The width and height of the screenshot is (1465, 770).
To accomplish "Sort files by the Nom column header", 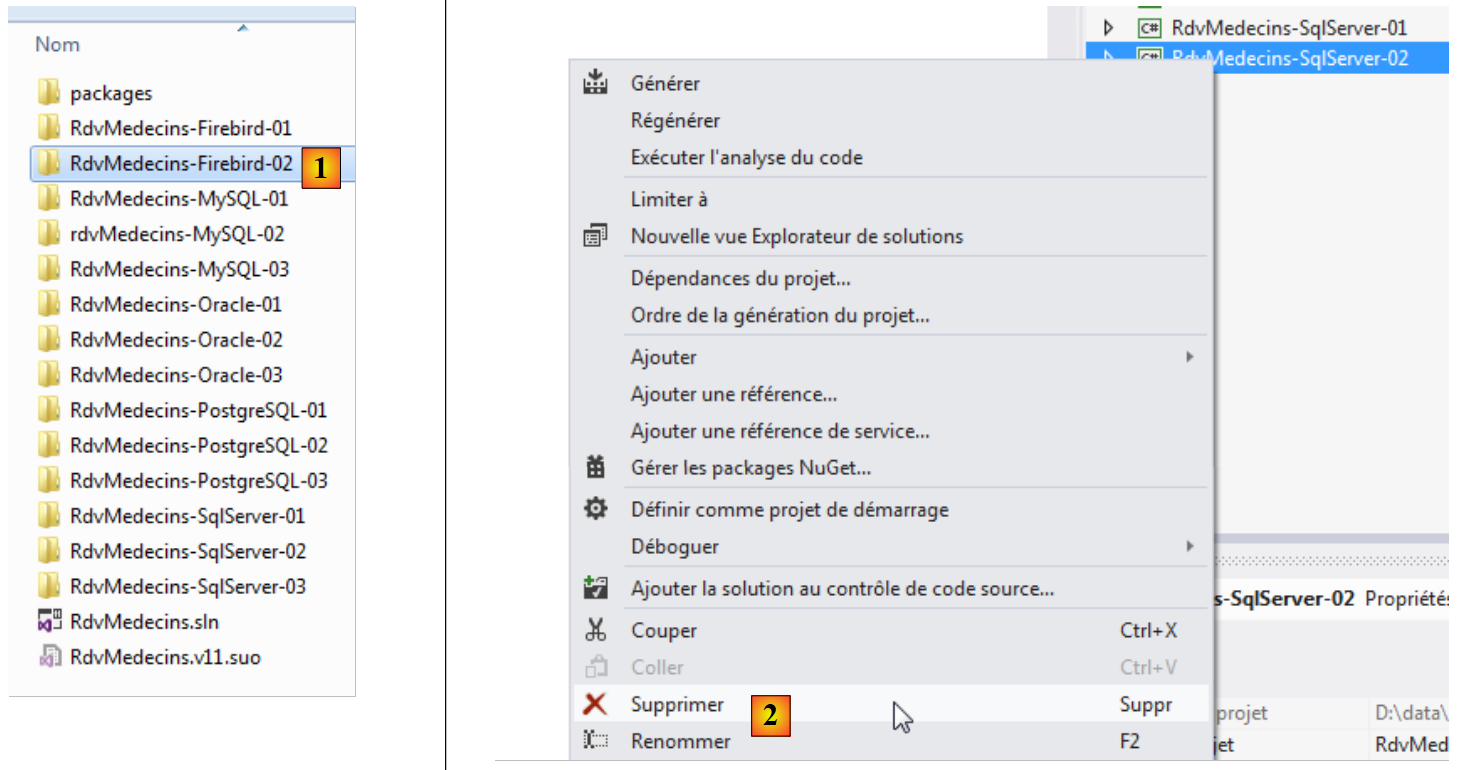I will click(57, 45).
